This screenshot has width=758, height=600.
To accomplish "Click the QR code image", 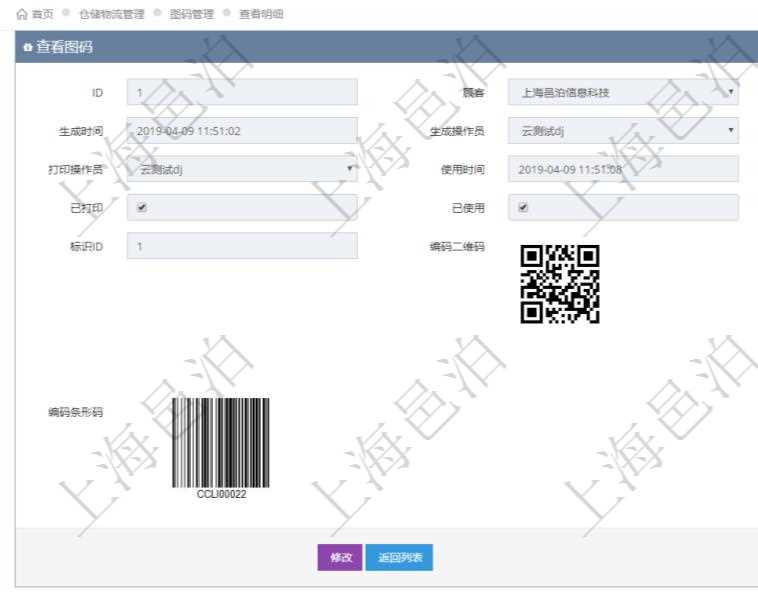I will pos(560,284).
